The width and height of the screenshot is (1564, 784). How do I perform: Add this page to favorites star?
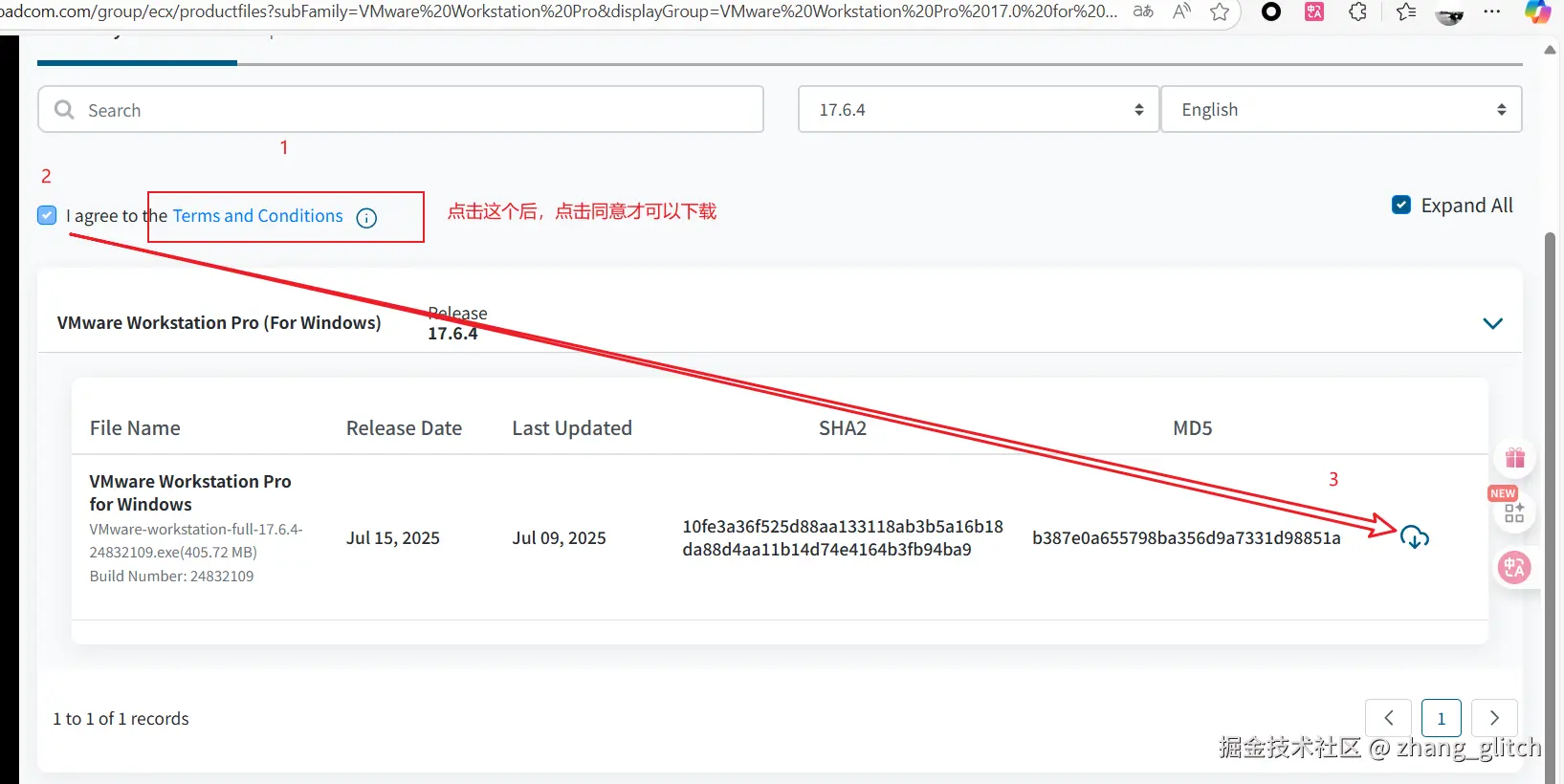tap(1220, 11)
